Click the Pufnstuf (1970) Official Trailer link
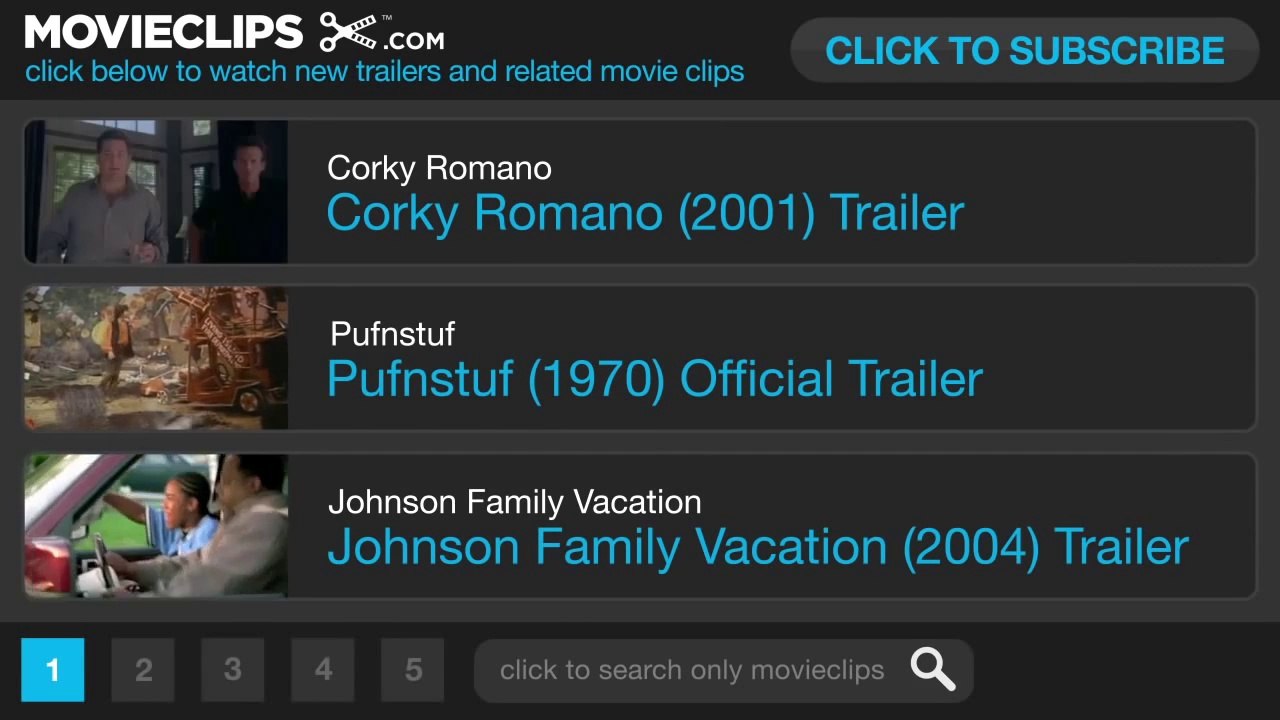Image resolution: width=1280 pixels, height=720 pixels. point(655,380)
